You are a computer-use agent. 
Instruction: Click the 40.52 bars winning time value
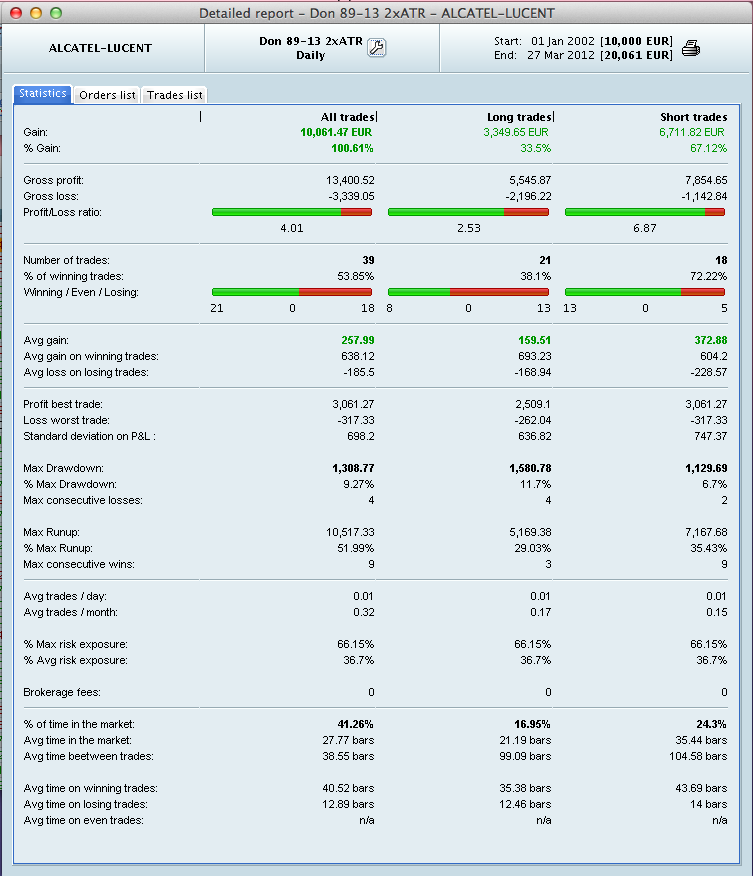tap(349, 789)
